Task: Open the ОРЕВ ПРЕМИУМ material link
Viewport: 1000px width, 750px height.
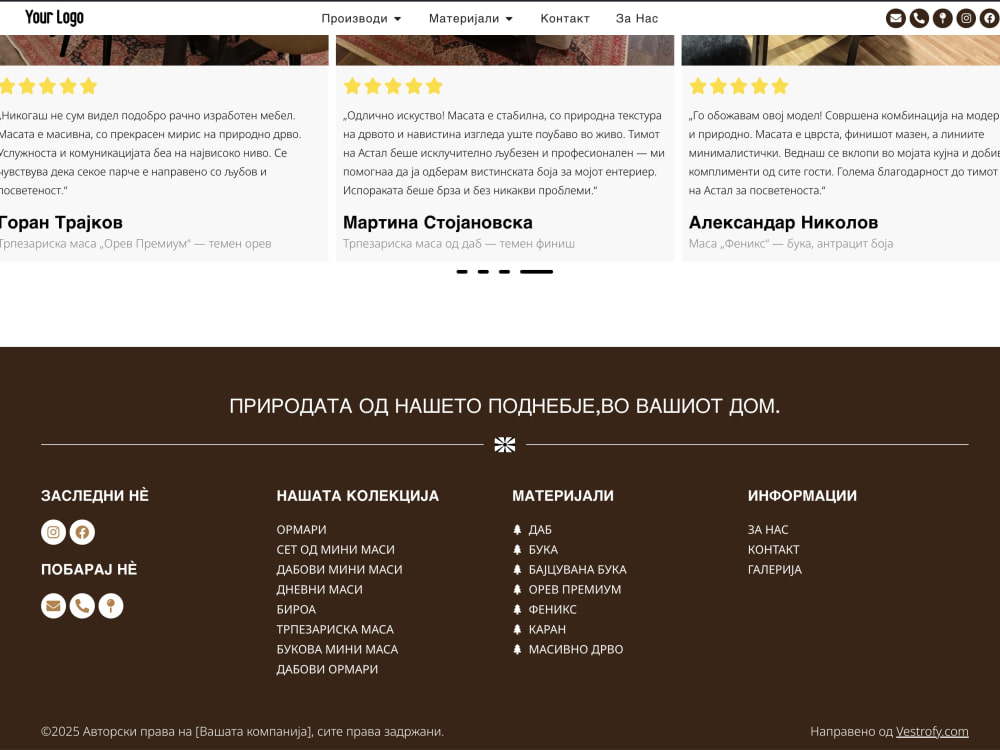Action: coord(575,589)
